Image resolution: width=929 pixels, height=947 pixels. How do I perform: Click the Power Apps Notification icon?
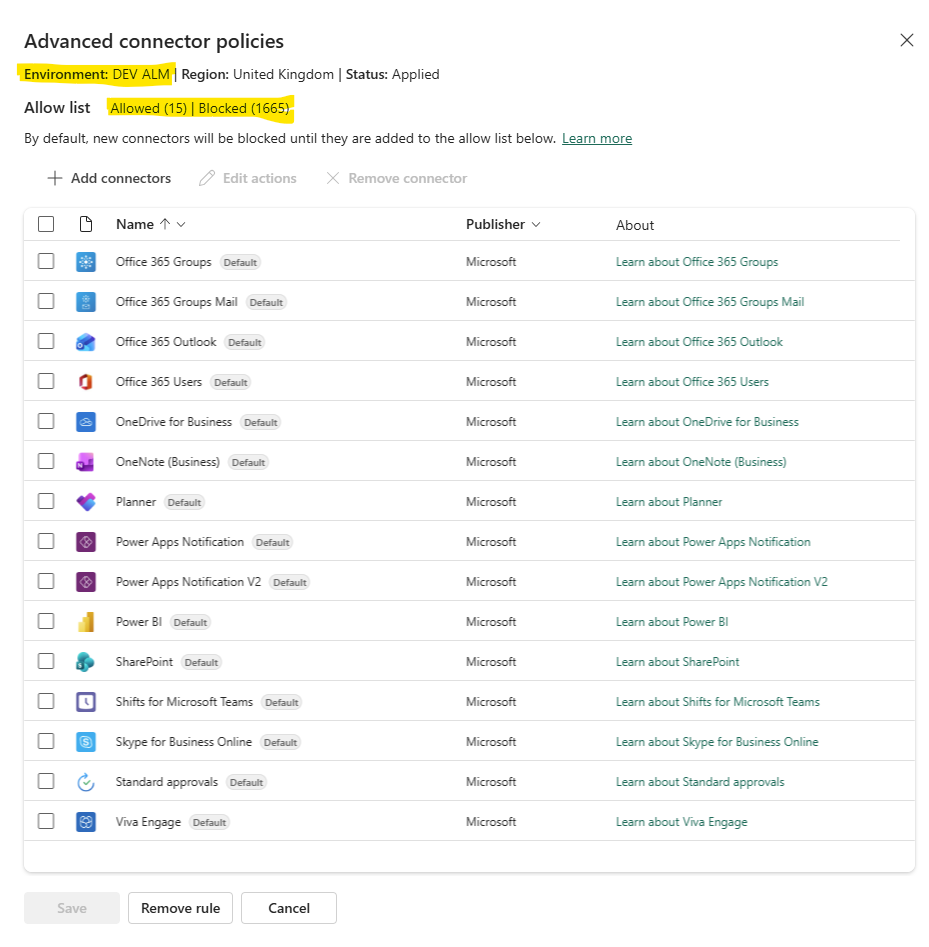tap(86, 542)
